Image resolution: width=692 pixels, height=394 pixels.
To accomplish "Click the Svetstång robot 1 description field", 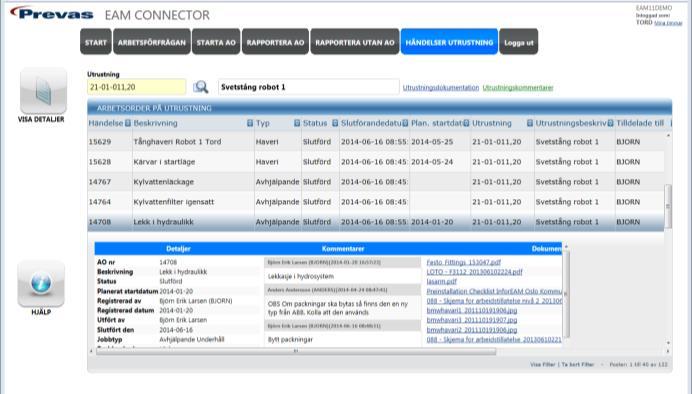I will [x=308, y=87].
